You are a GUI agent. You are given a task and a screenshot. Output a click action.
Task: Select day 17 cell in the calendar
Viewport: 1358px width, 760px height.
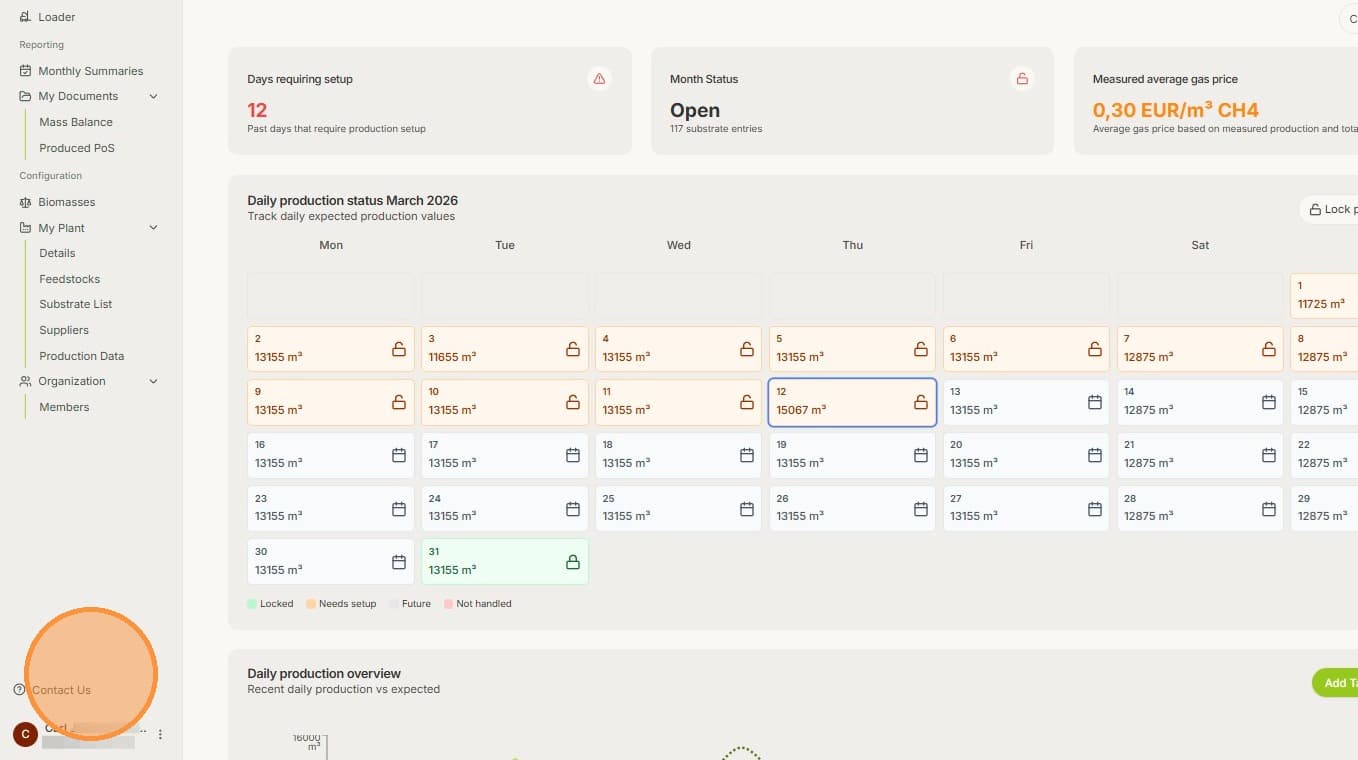tap(505, 455)
